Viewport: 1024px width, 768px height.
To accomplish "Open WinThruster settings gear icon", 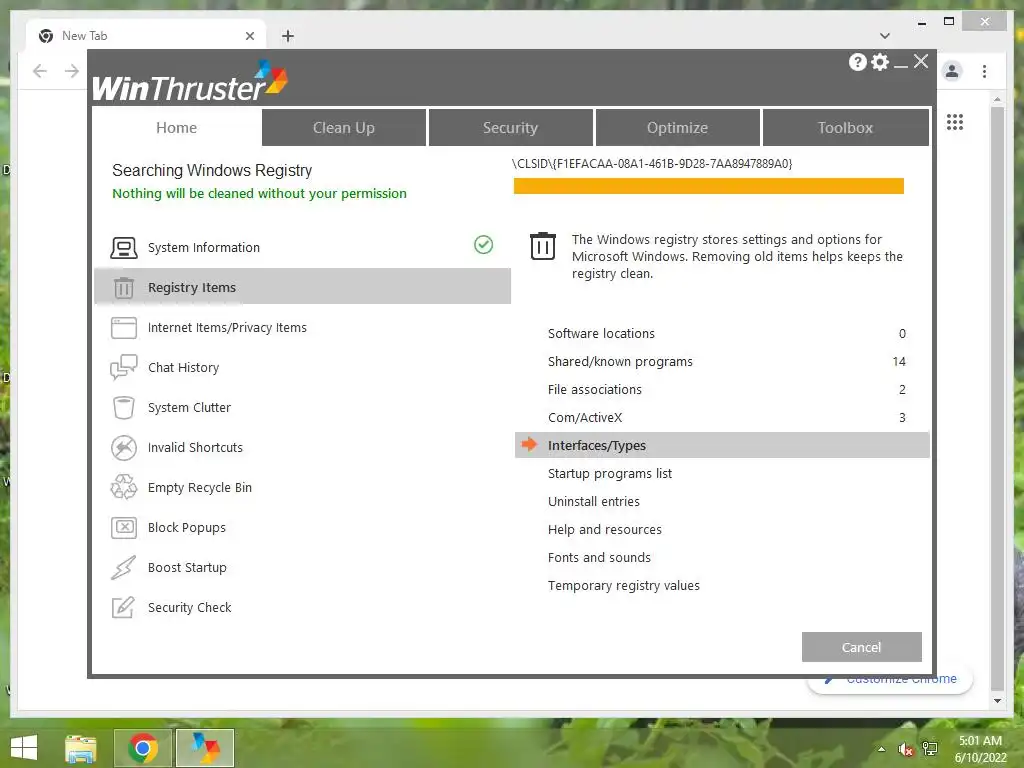I will 880,62.
